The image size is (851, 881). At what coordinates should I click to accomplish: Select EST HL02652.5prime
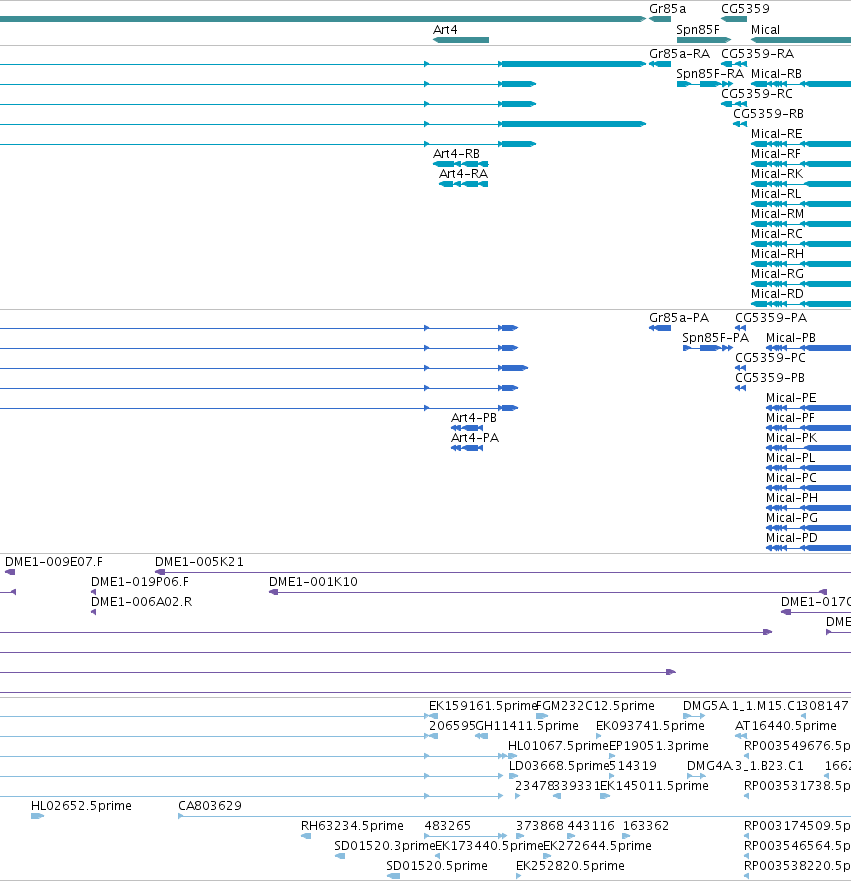[38, 816]
